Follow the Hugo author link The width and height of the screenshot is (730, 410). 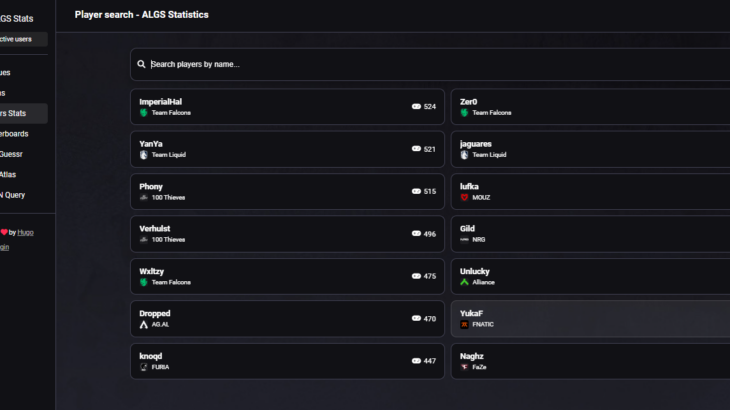25,232
